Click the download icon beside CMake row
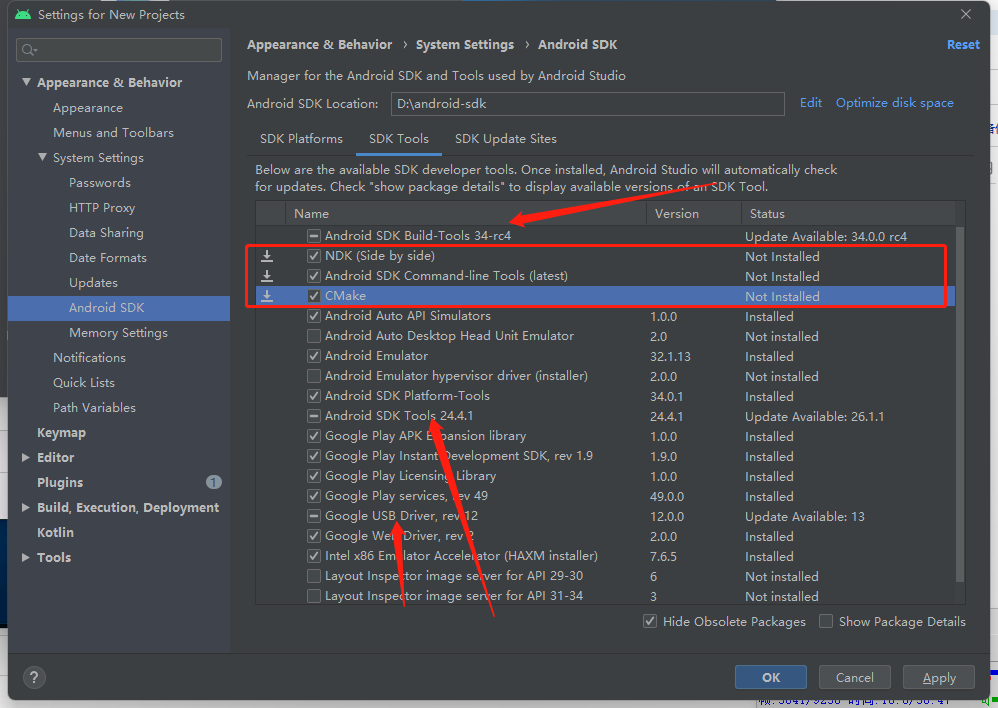This screenshot has height=708, width=998. (x=267, y=296)
